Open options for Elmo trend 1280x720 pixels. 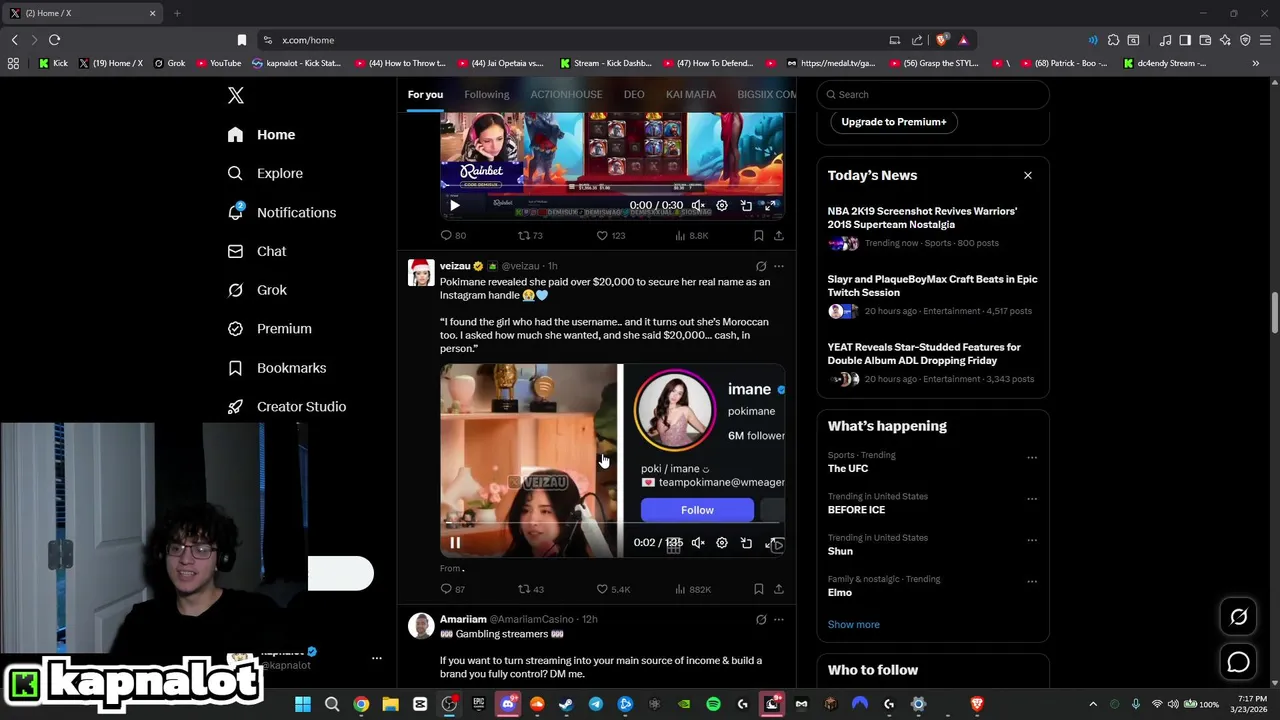click(1031, 581)
